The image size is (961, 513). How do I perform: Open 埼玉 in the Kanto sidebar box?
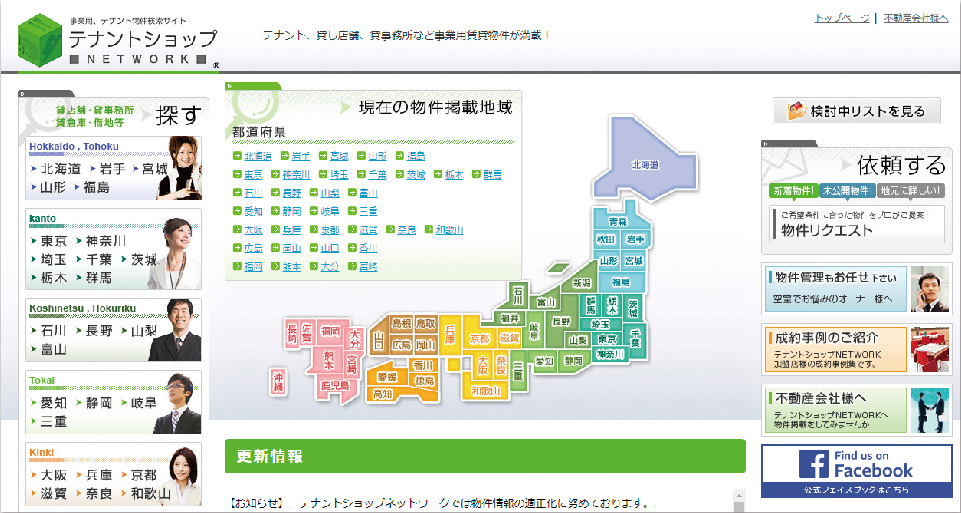53,259
